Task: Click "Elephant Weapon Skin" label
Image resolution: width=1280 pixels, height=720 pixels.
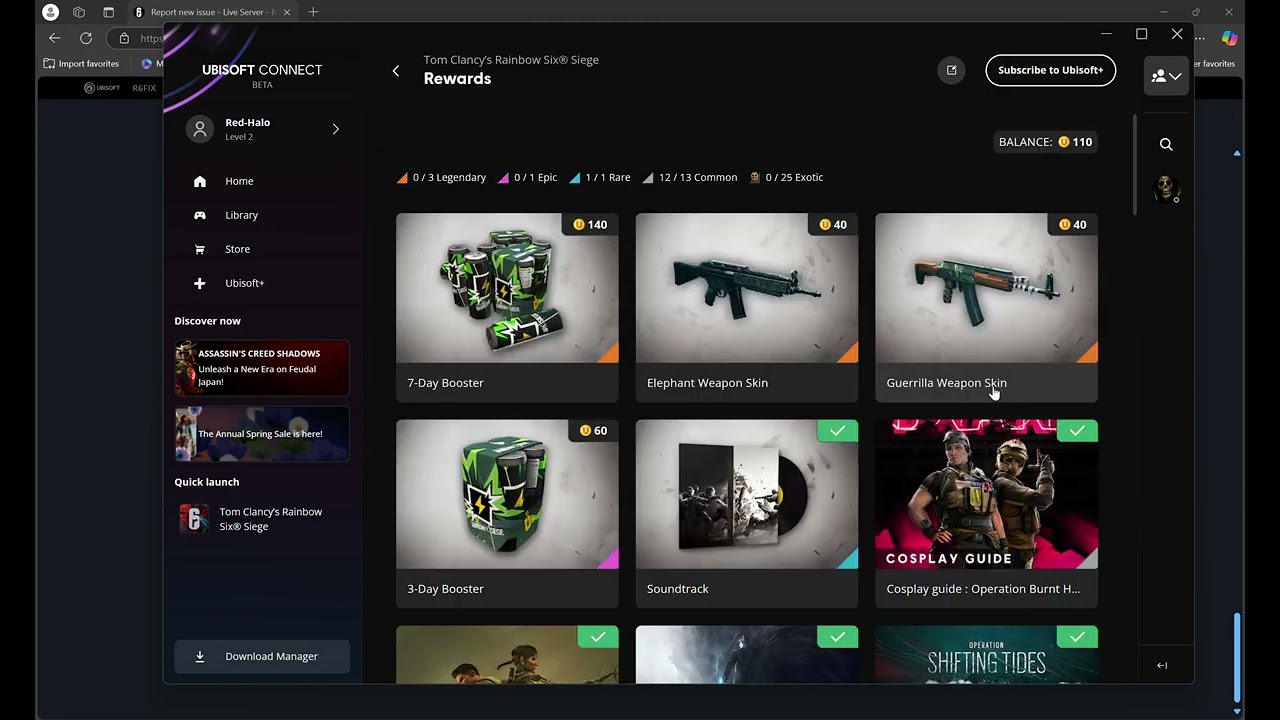Action: click(x=707, y=383)
